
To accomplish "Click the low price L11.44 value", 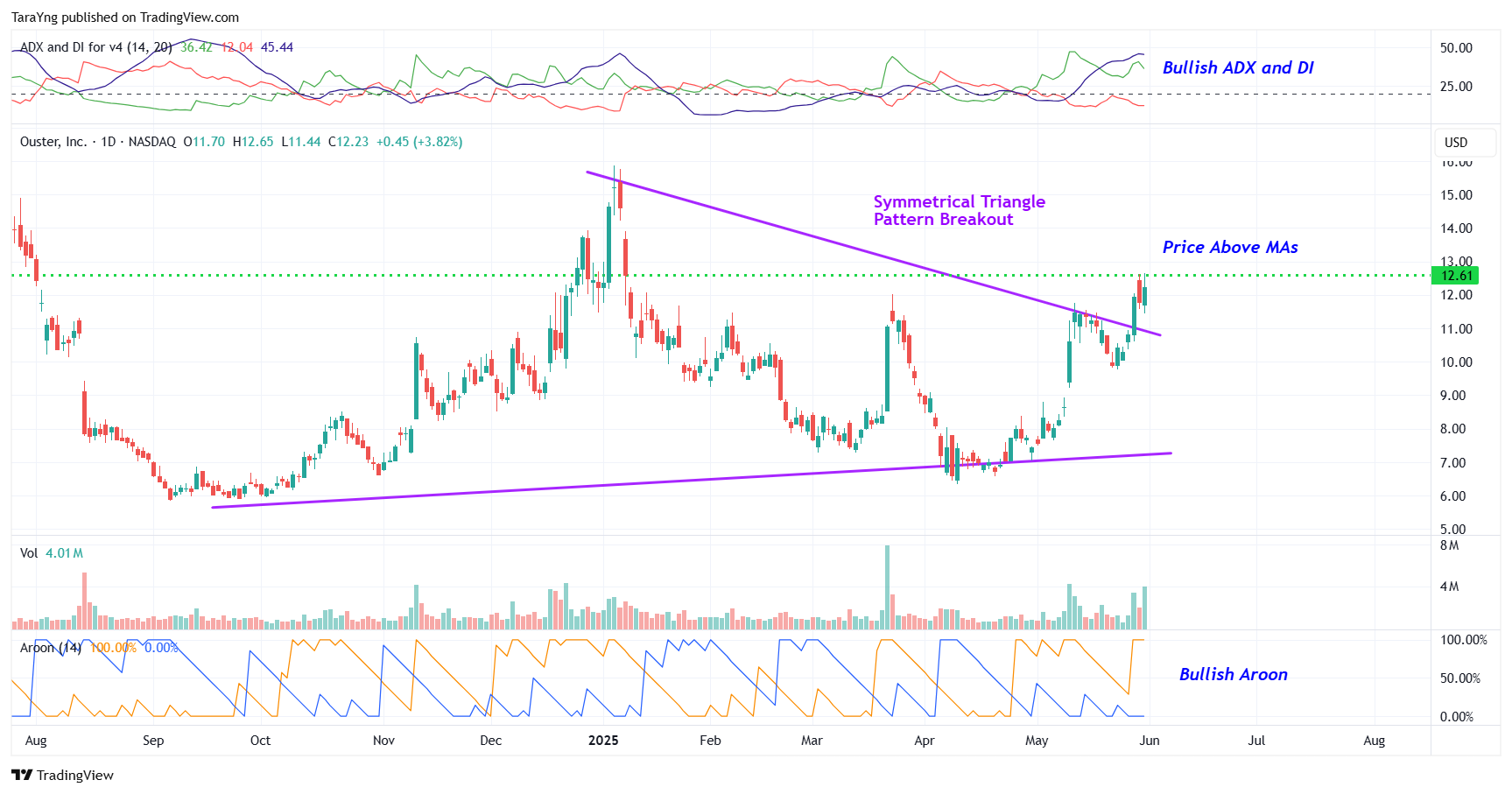I will [301, 142].
